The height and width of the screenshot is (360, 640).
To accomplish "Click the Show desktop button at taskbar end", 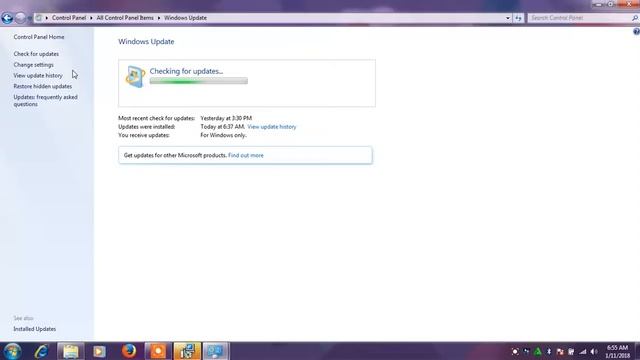I will pos(637,351).
